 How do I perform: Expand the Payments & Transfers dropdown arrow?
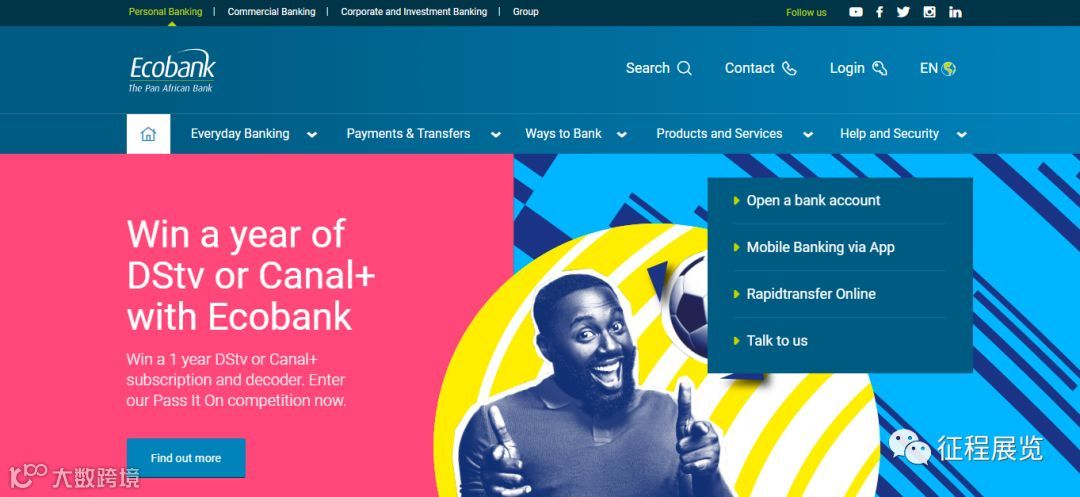tap(495, 135)
